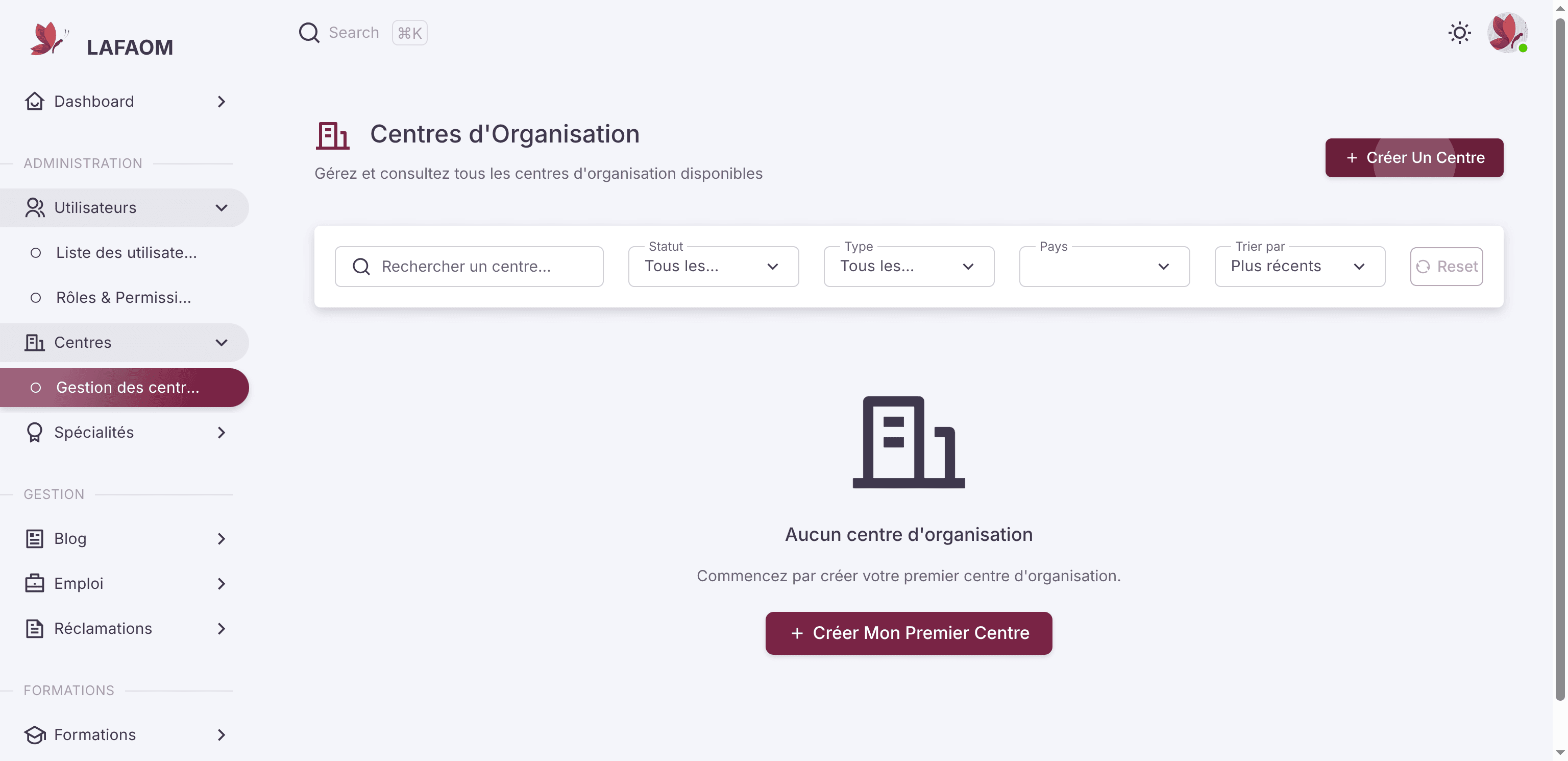
Task: Click the Formations graduation cap icon
Action: [x=35, y=735]
